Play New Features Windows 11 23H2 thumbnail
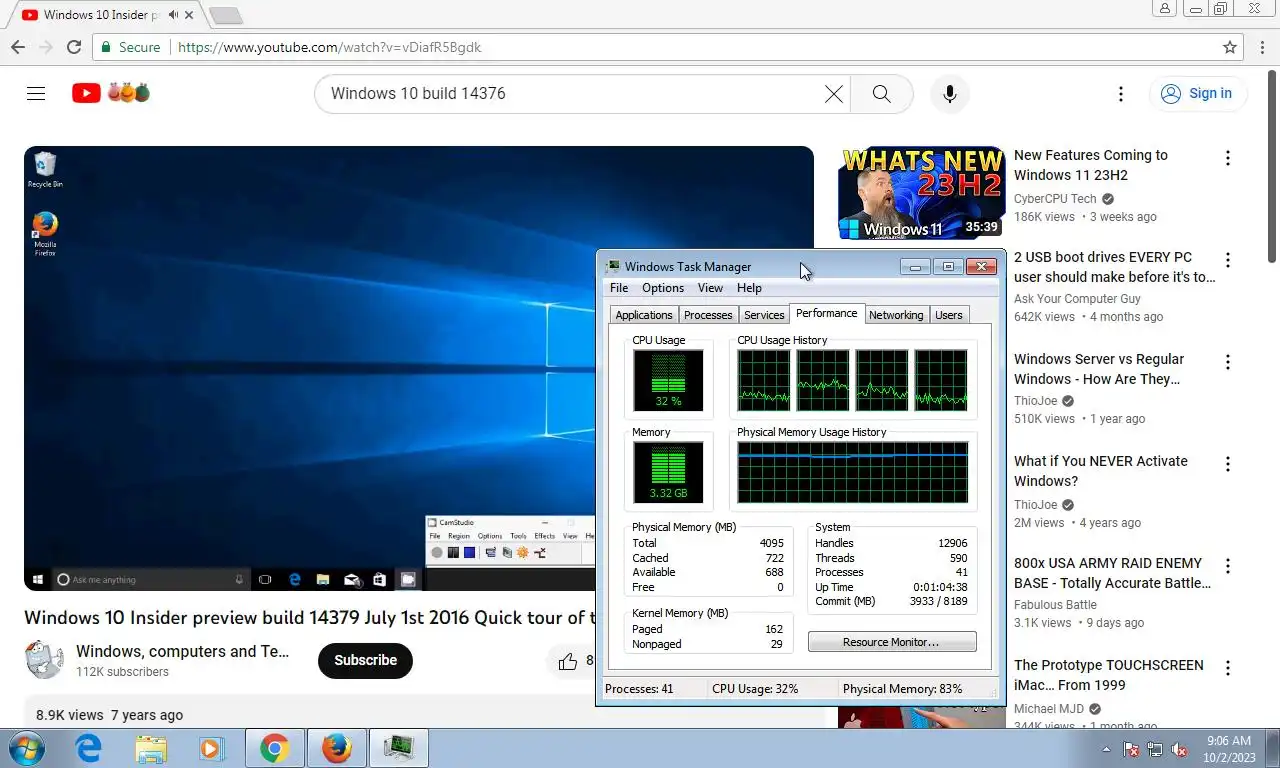The image size is (1280, 768). click(921, 193)
